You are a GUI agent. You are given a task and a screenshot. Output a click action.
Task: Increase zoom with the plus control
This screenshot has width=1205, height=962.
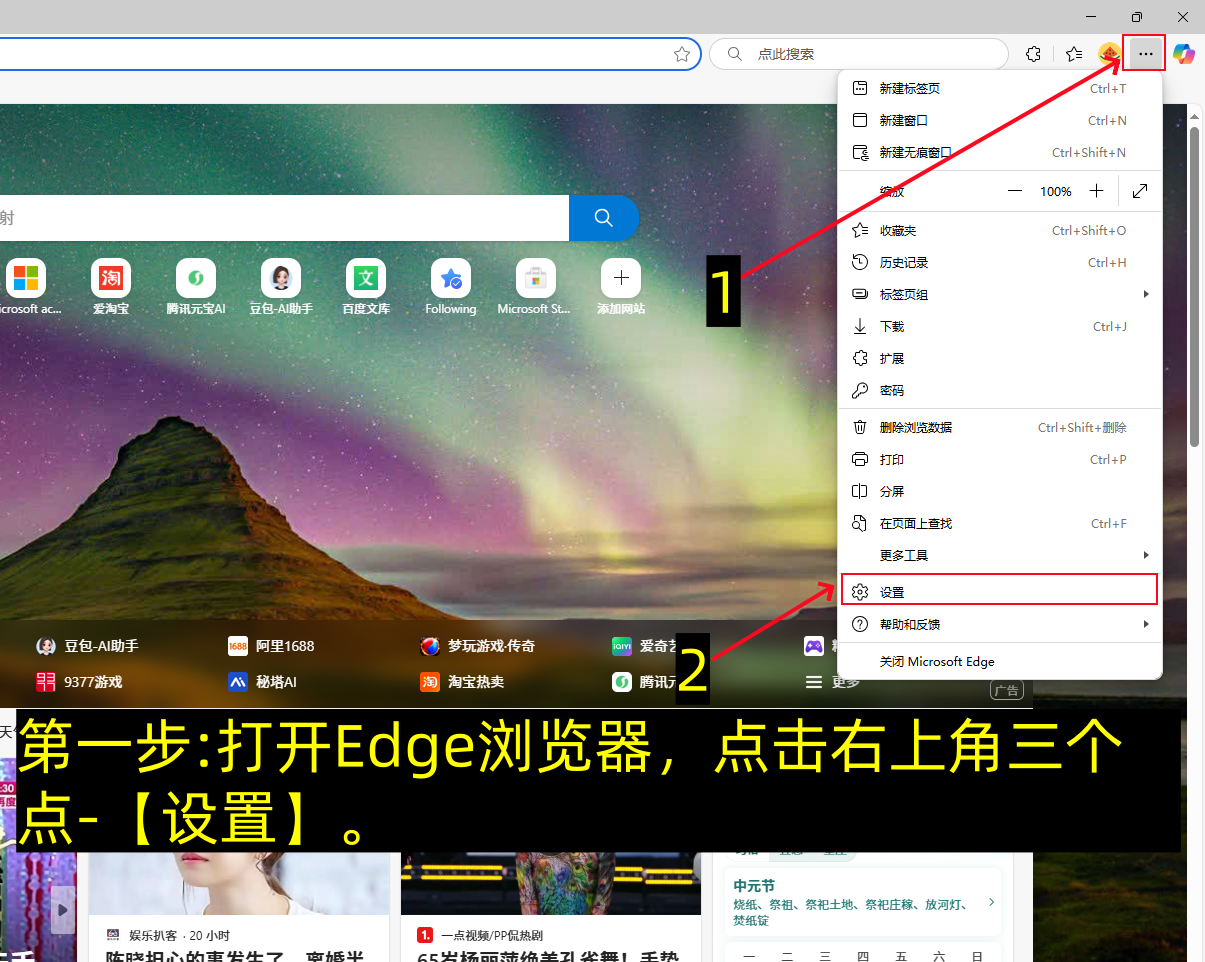(x=1095, y=190)
